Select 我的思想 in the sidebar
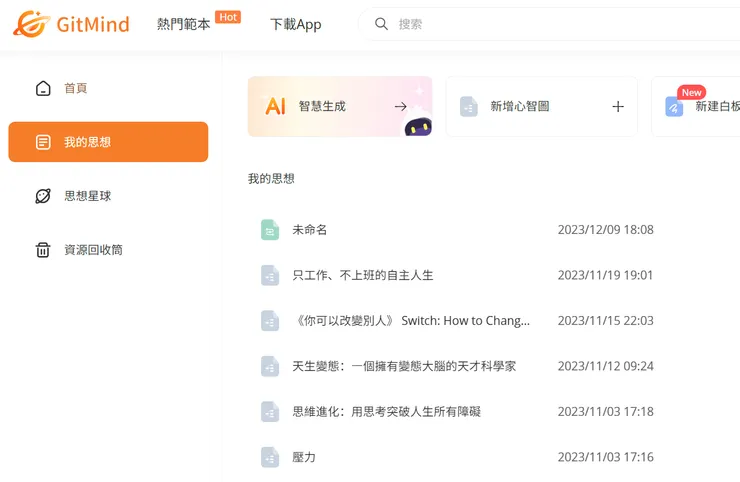The width and height of the screenshot is (740, 482). tap(108, 142)
